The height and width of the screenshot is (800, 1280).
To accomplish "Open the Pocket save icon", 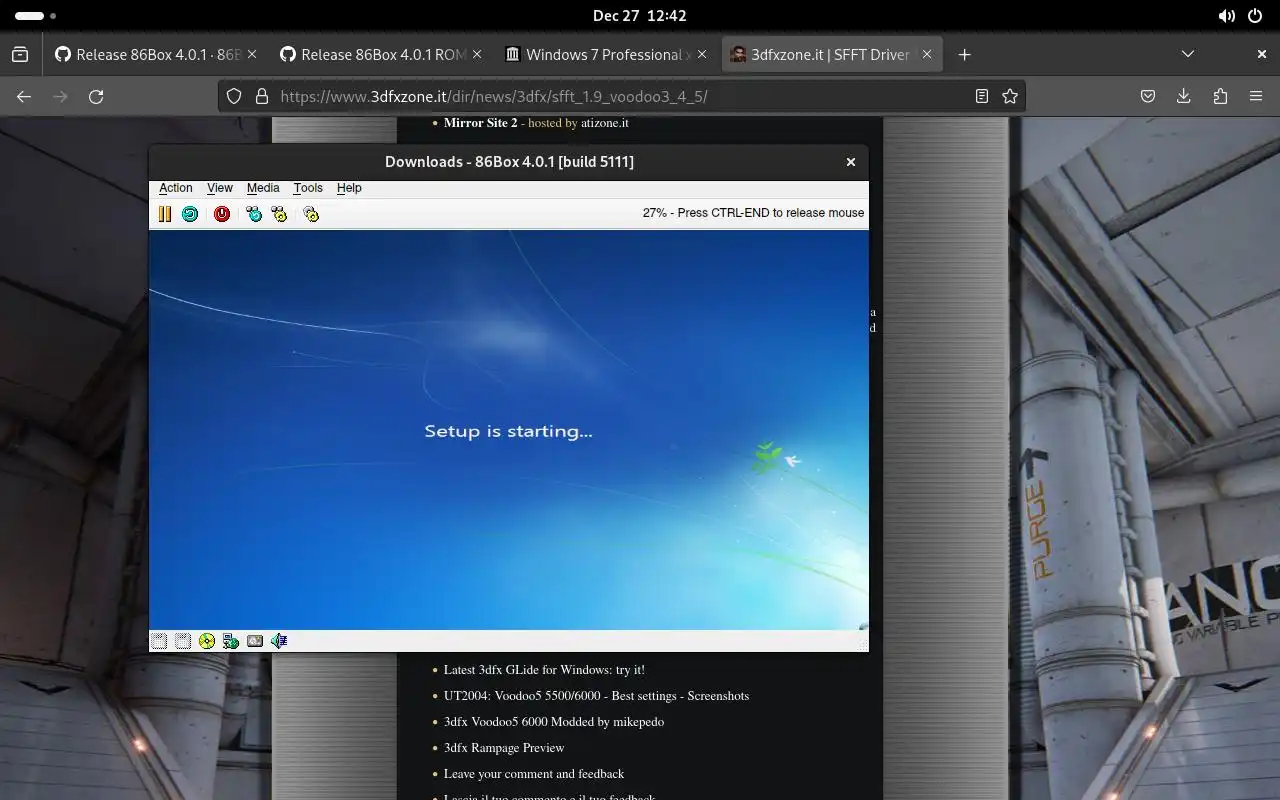I will click(x=1148, y=96).
